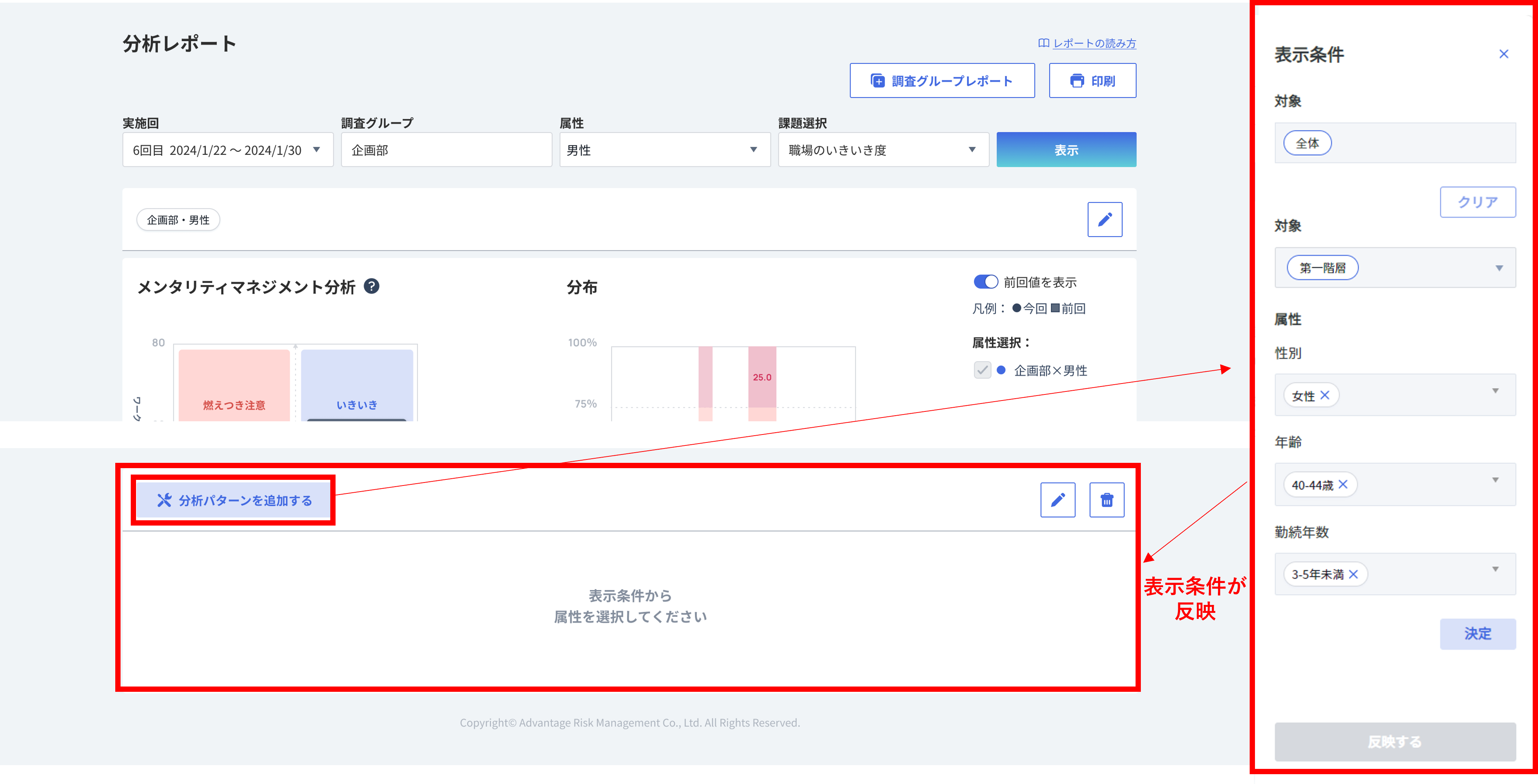The height and width of the screenshot is (784, 1538).
Task: Click the pencil edit icon next to trash icon
Action: 1057,500
